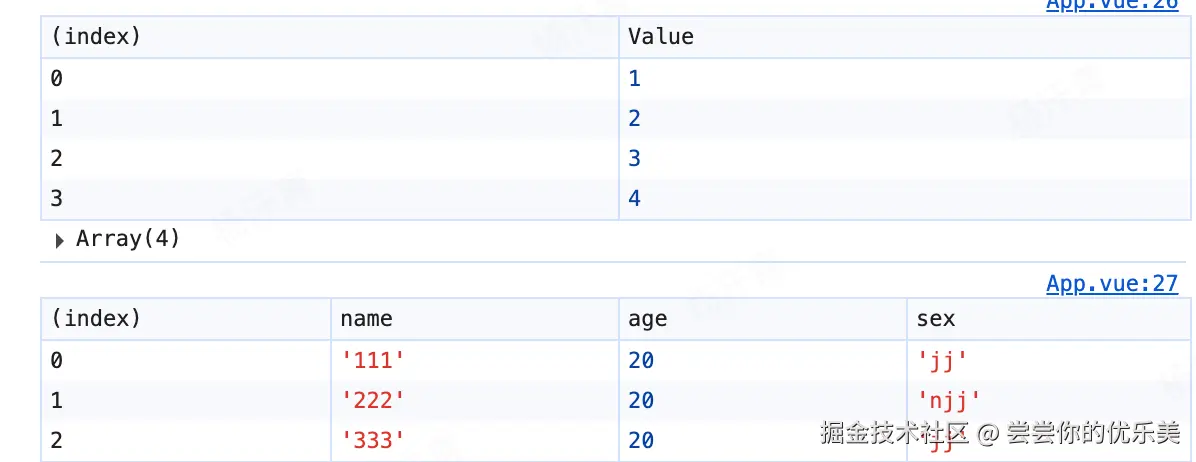Image resolution: width=1196 pixels, height=462 pixels.
Task: Select the cell with value 1
Action: (634, 78)
